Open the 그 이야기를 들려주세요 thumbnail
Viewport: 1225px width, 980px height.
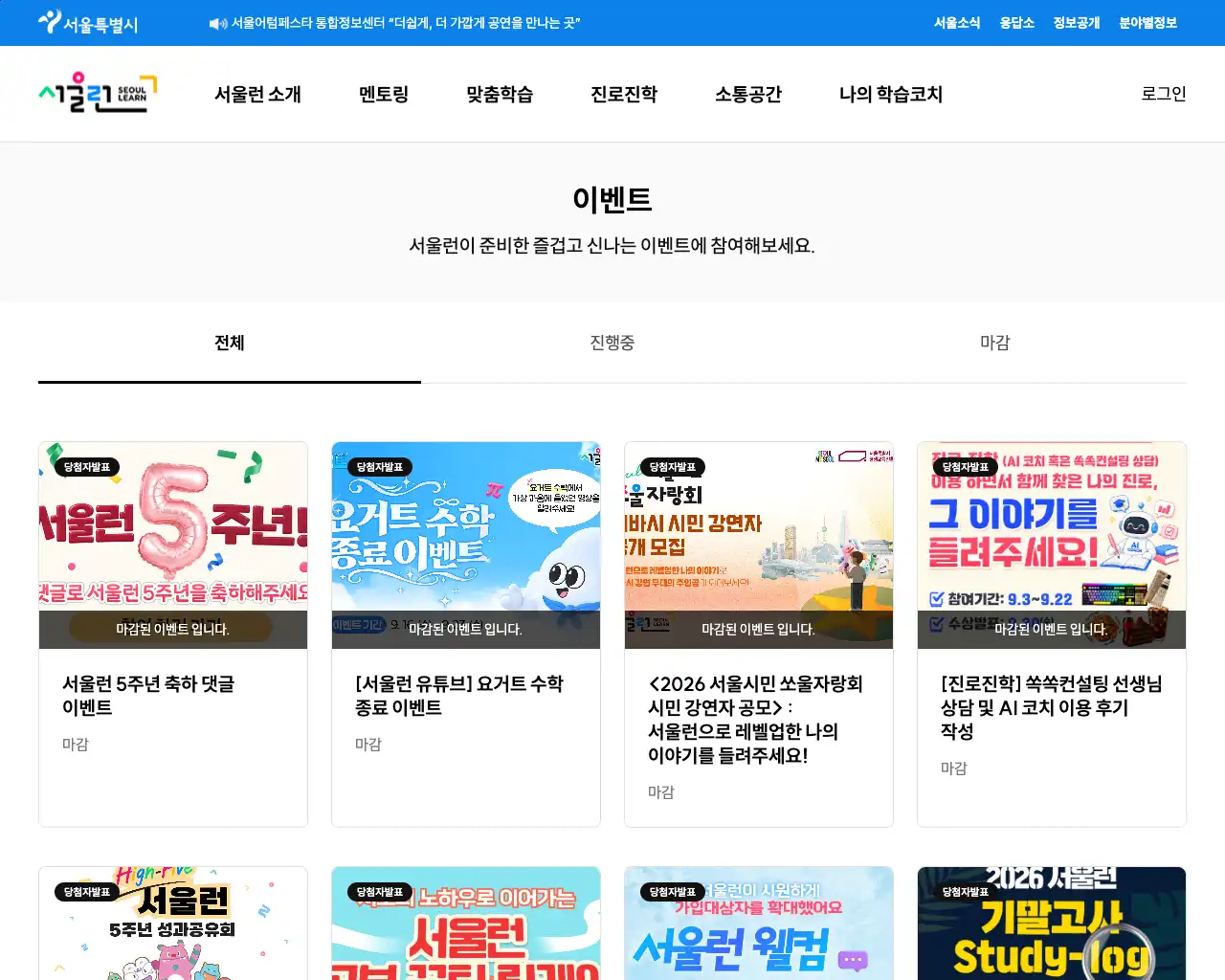pyautogui.click(x=1052, y=546)
